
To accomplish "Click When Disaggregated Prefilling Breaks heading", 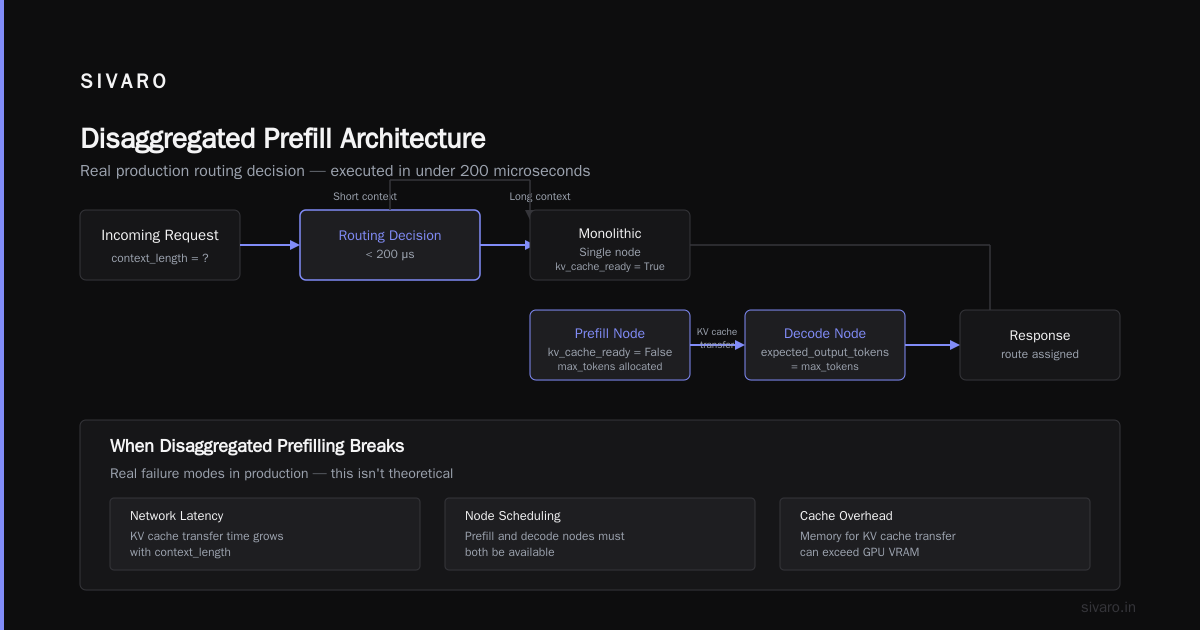I will tap(257, 446).
